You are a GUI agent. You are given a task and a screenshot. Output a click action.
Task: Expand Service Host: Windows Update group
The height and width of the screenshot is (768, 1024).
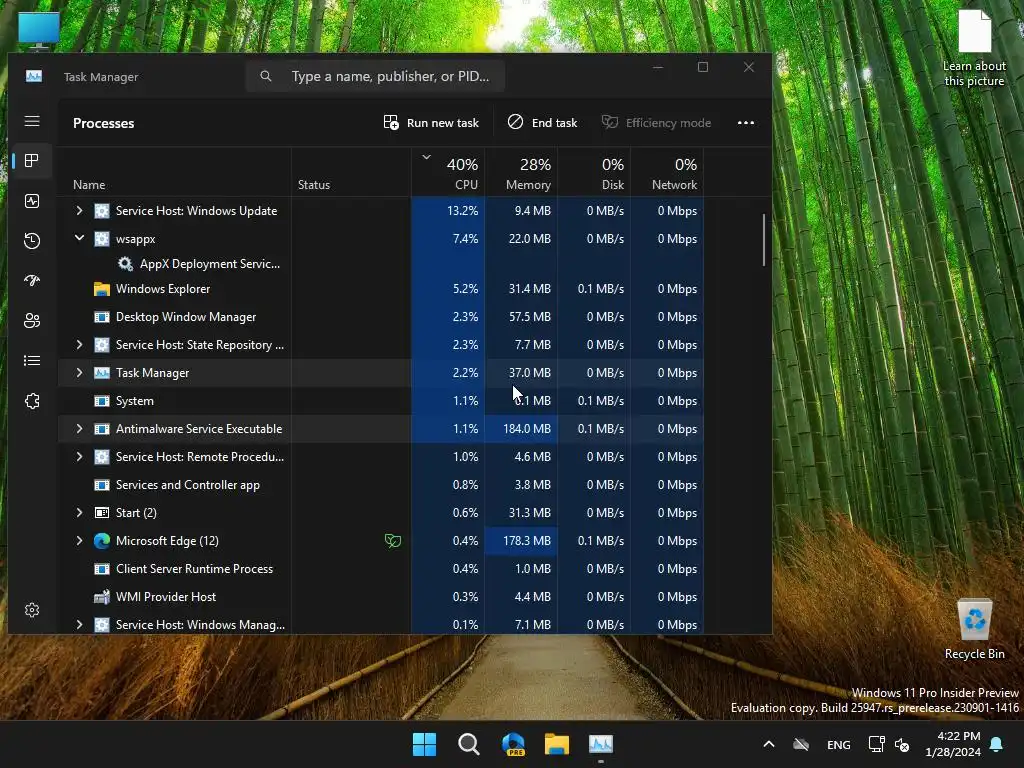(x=79, y=210)
